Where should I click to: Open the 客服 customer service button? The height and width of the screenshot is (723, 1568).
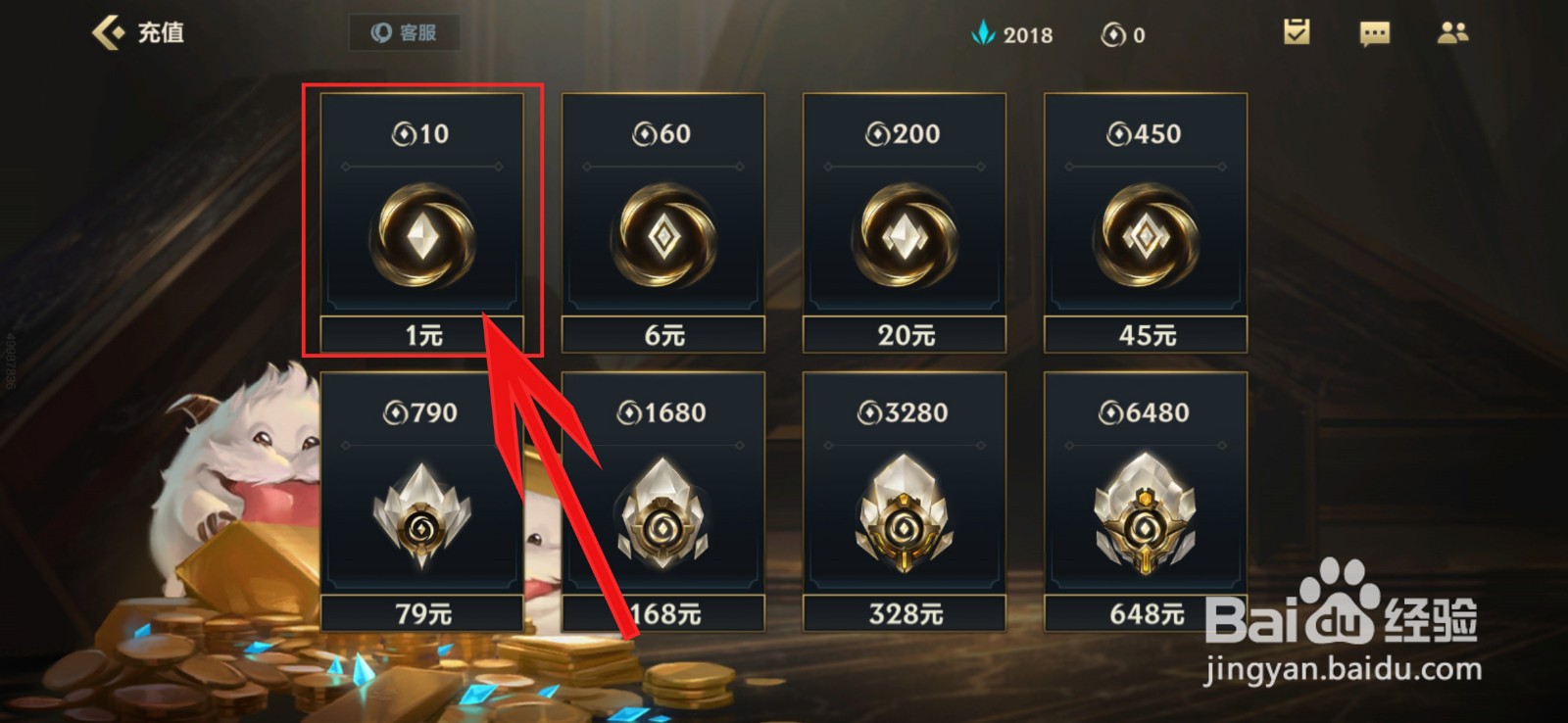(x=404, y=32)
